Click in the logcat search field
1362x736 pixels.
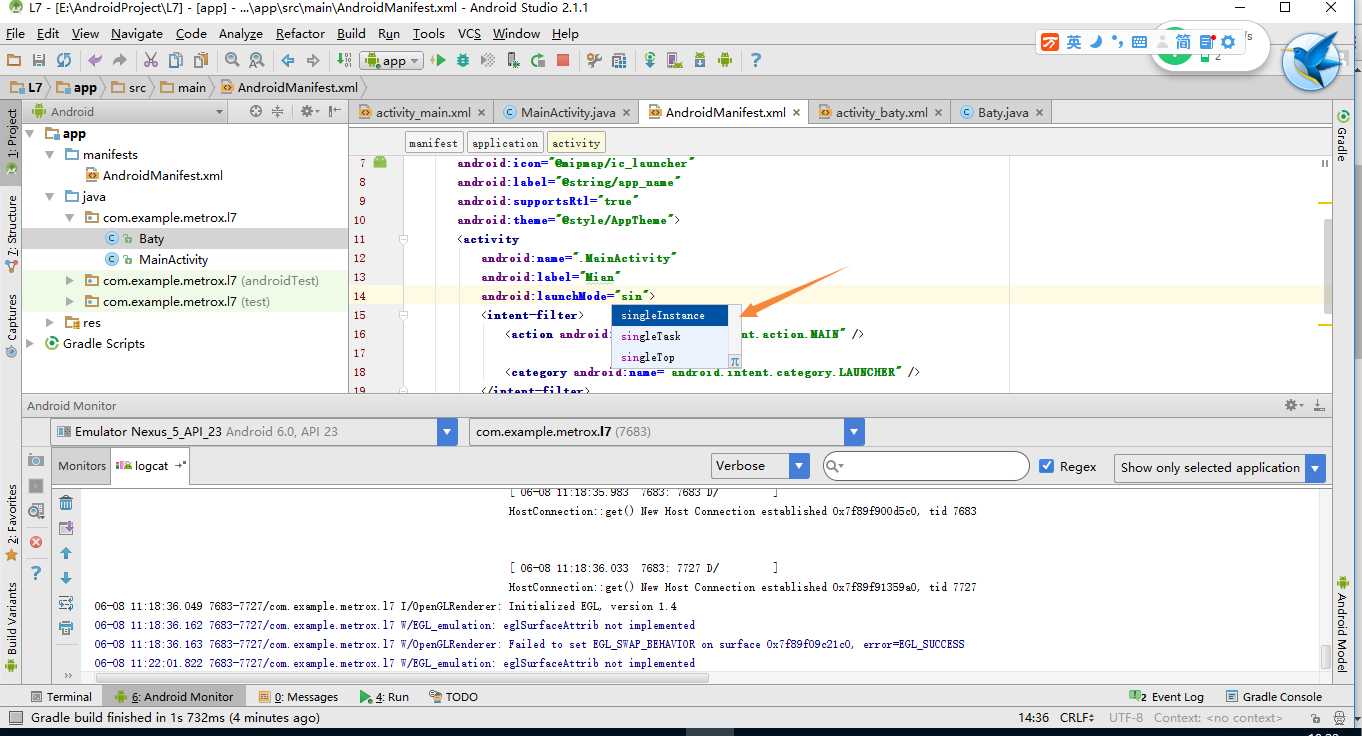(926, 466)
